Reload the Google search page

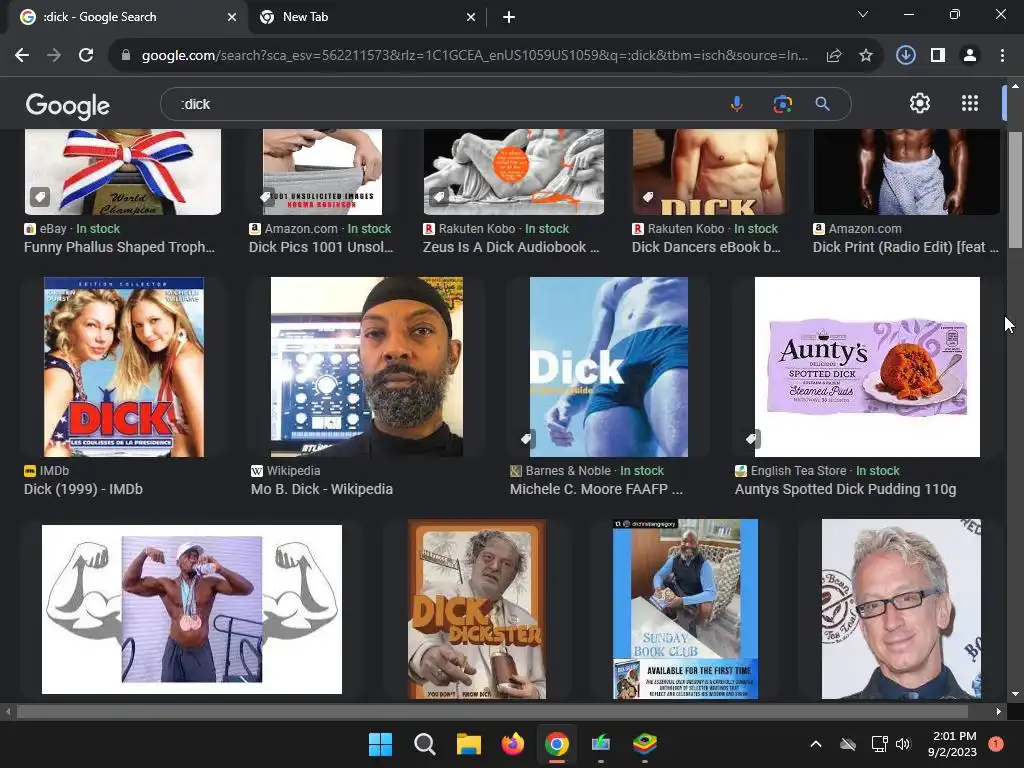(x=86, y=56)
